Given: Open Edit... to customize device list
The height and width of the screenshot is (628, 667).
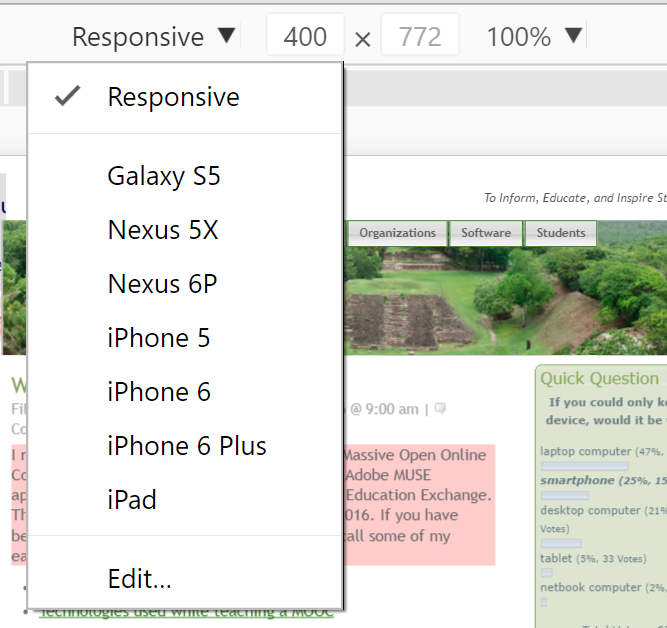Looking at the screenshot, I should [x=185, y=579].
